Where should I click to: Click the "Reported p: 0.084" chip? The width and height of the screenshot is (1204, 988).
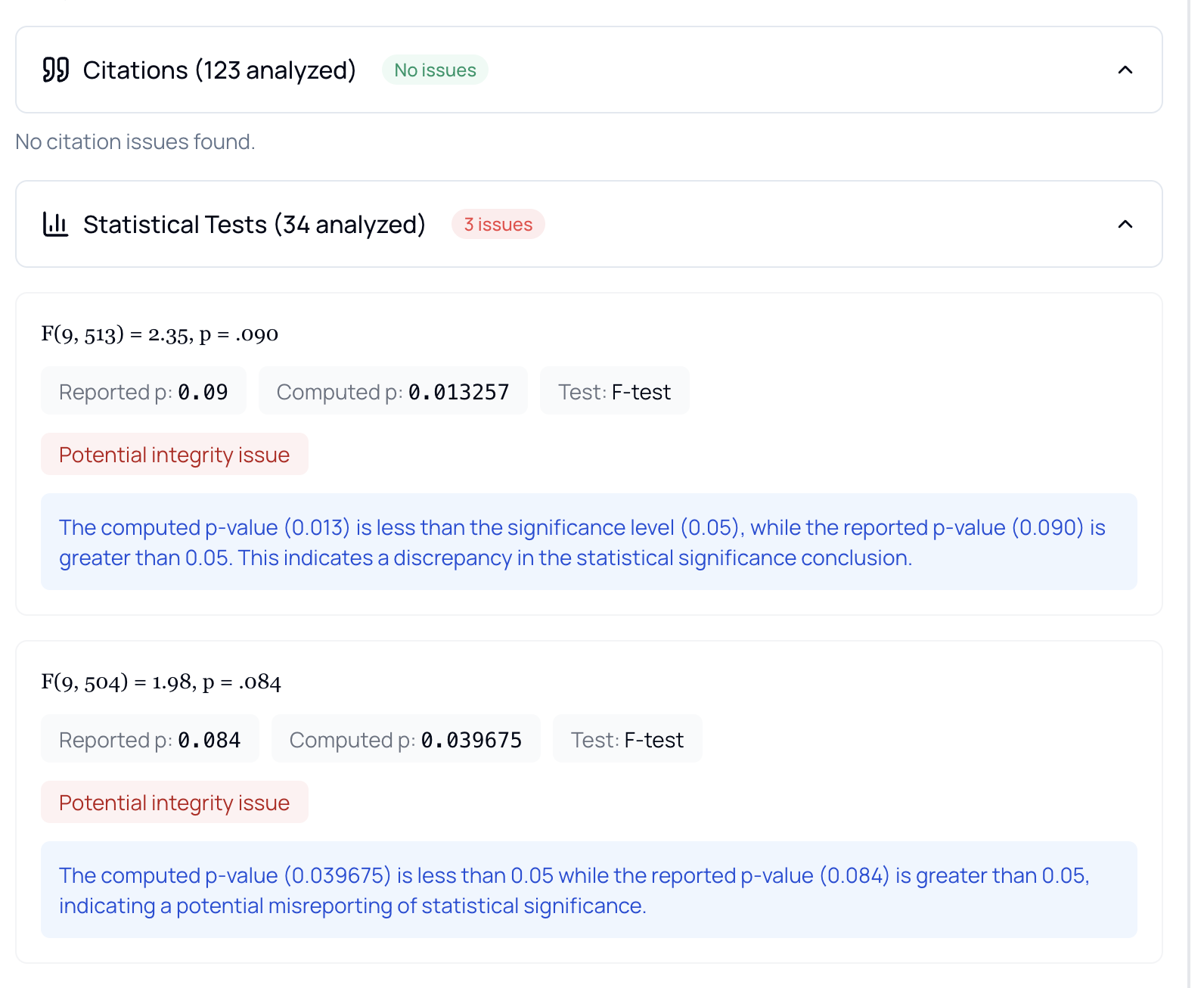coord(150,740)
